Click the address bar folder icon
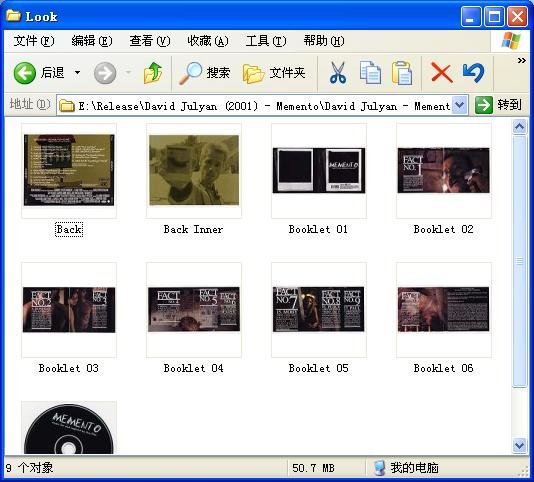Viewport: 534px width, 482px height. point(67,106)
